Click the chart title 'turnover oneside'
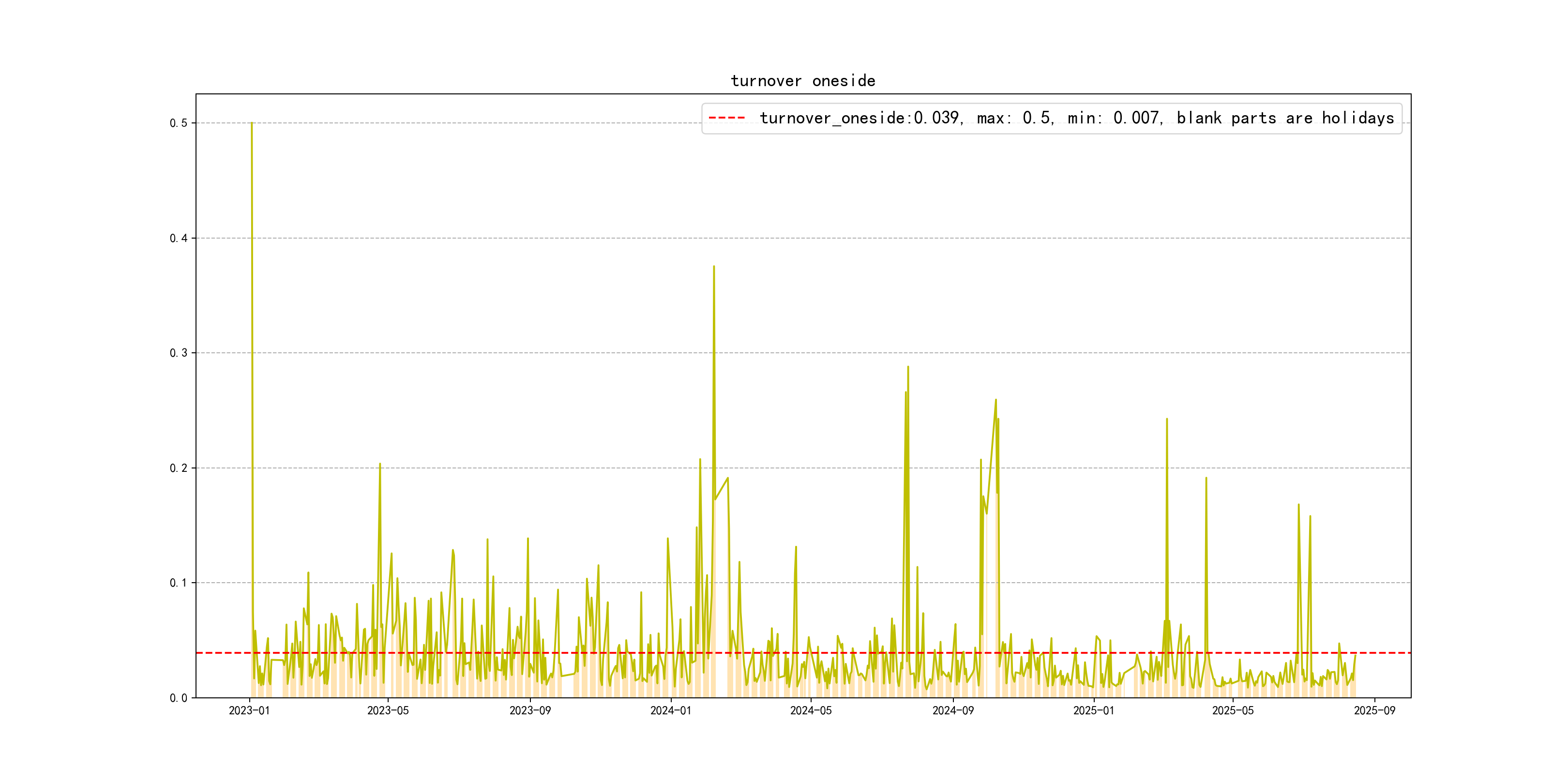The width and height of the screenshot is (1568, 784). click(803, 81)
